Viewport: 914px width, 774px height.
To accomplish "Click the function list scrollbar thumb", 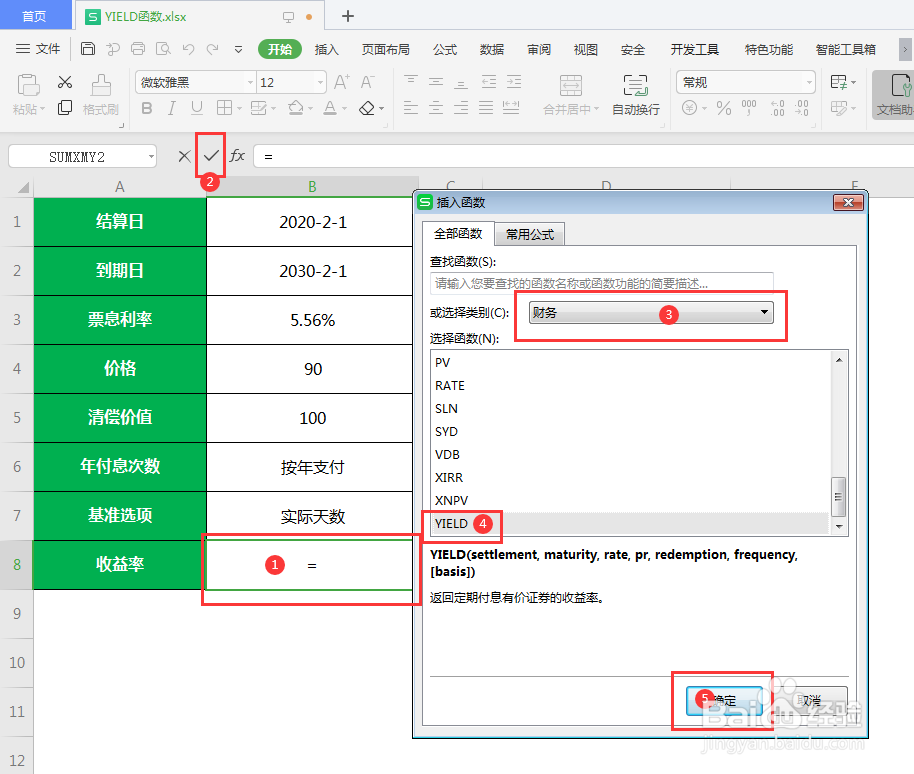I will 839,497.
